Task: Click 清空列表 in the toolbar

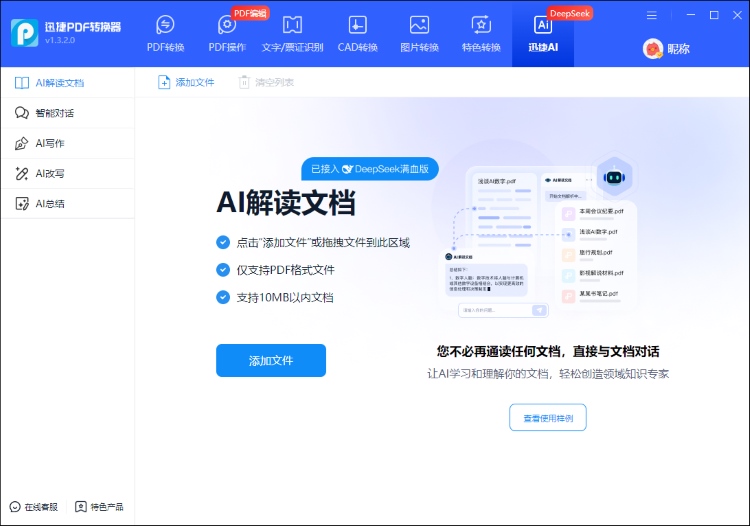Action: coord(266,82)
